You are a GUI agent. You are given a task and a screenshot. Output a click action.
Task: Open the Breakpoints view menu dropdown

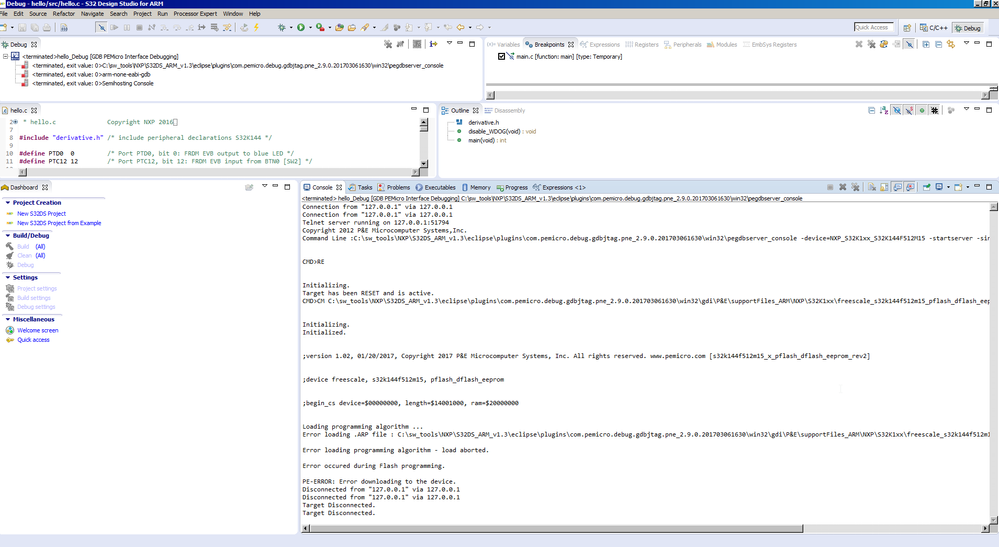coord(967,43)
